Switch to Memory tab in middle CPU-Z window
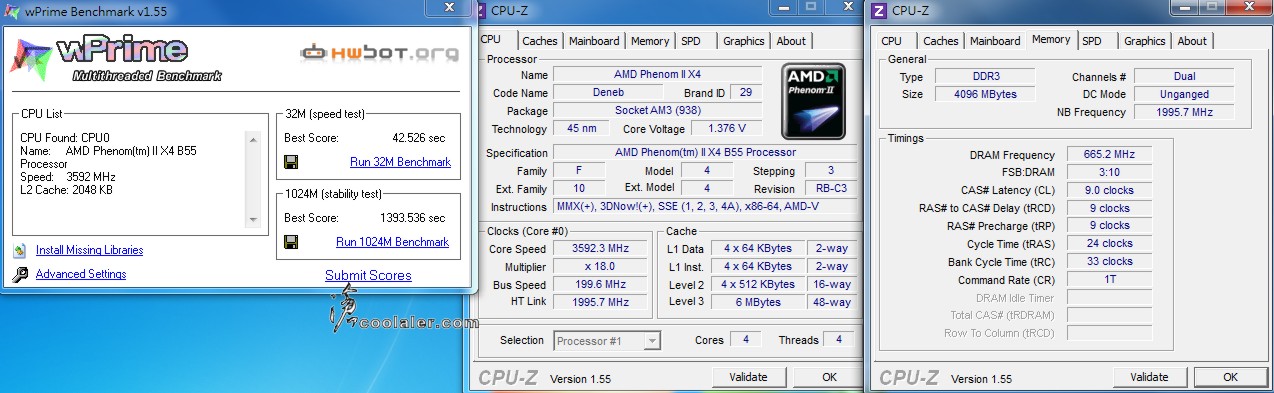Viewport: 1274px width, 393px height. (650, 41)
